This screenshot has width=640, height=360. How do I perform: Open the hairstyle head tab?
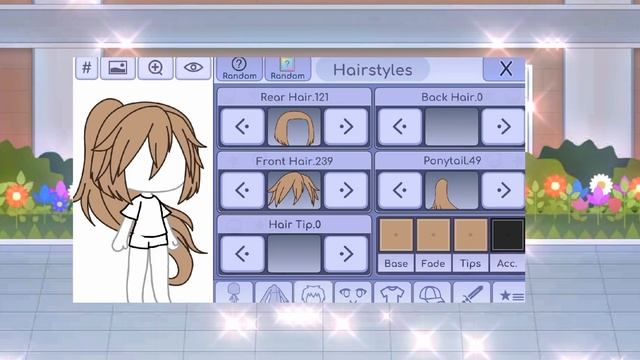313,292
